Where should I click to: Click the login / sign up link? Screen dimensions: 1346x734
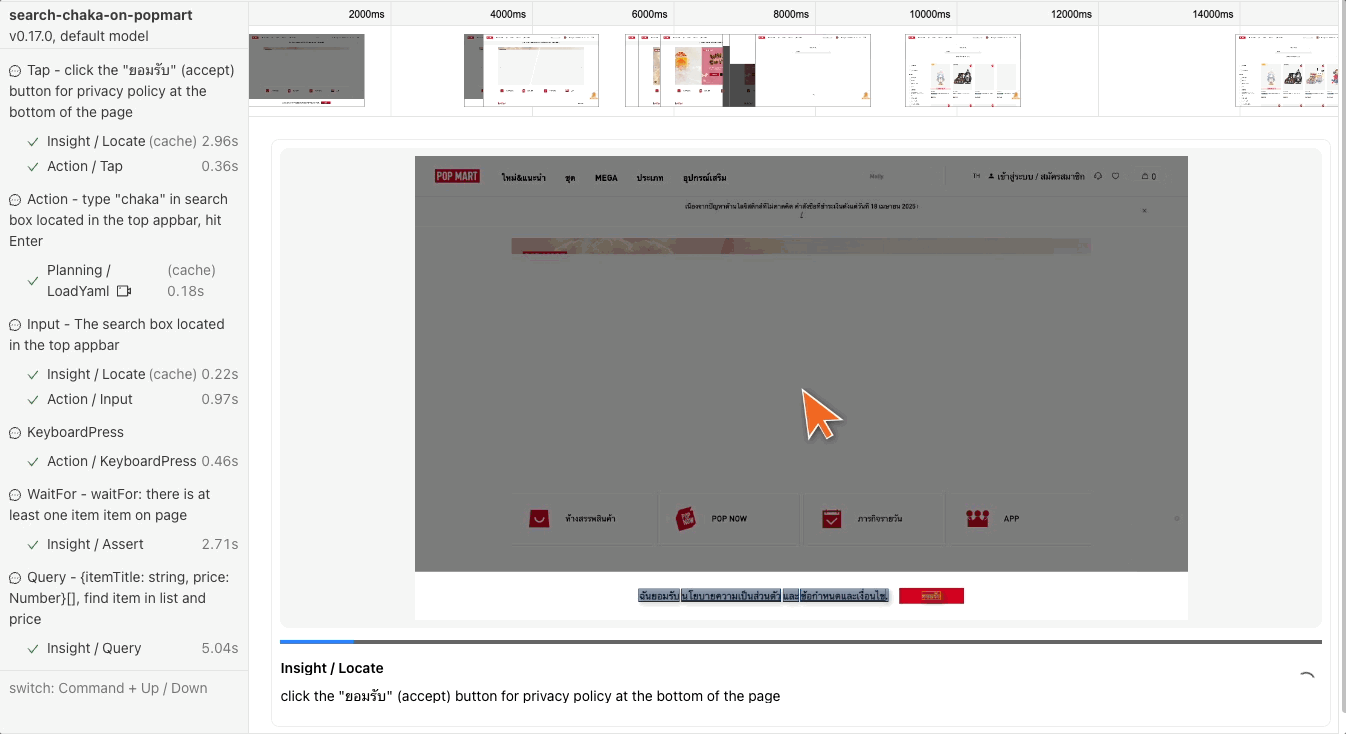pos(1036,176)
